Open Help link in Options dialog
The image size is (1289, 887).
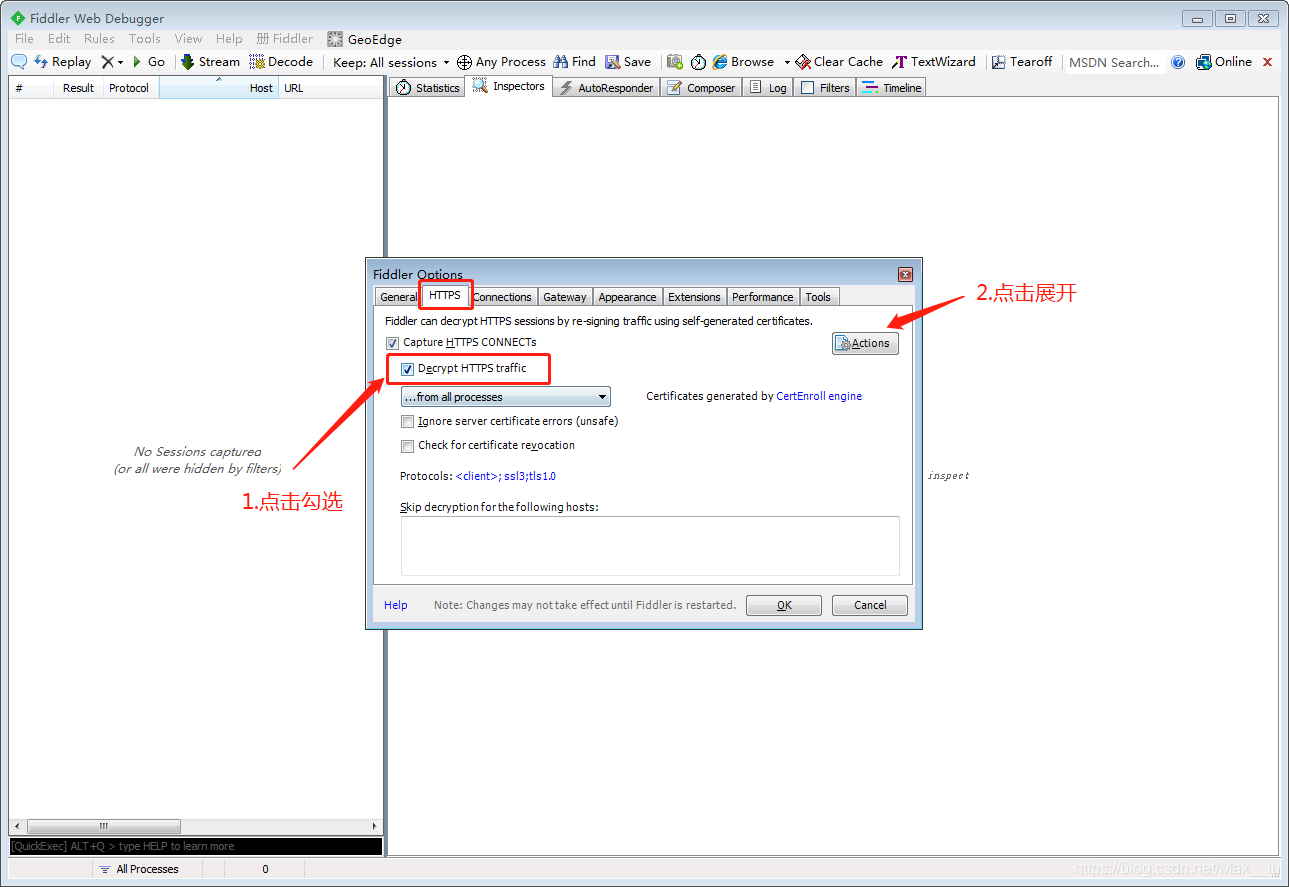[x=396, y=605]
